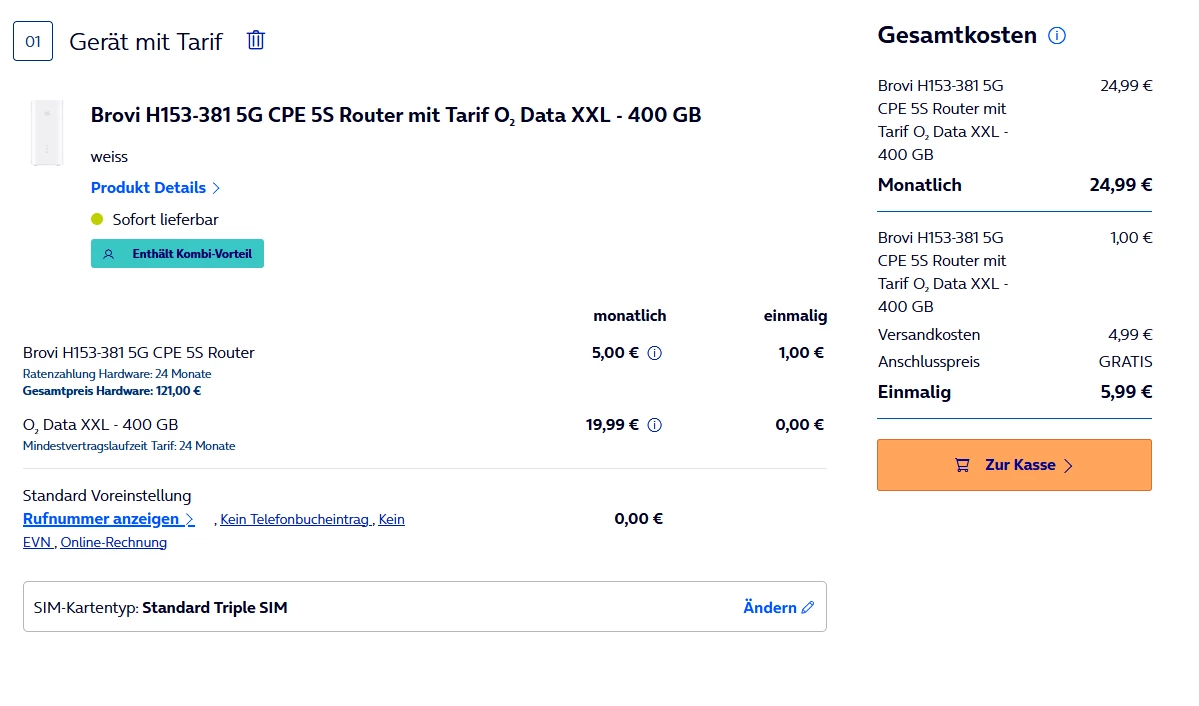Open the EVN setting link
Viewport: 1199px width, 706px height.
[37, 543]
